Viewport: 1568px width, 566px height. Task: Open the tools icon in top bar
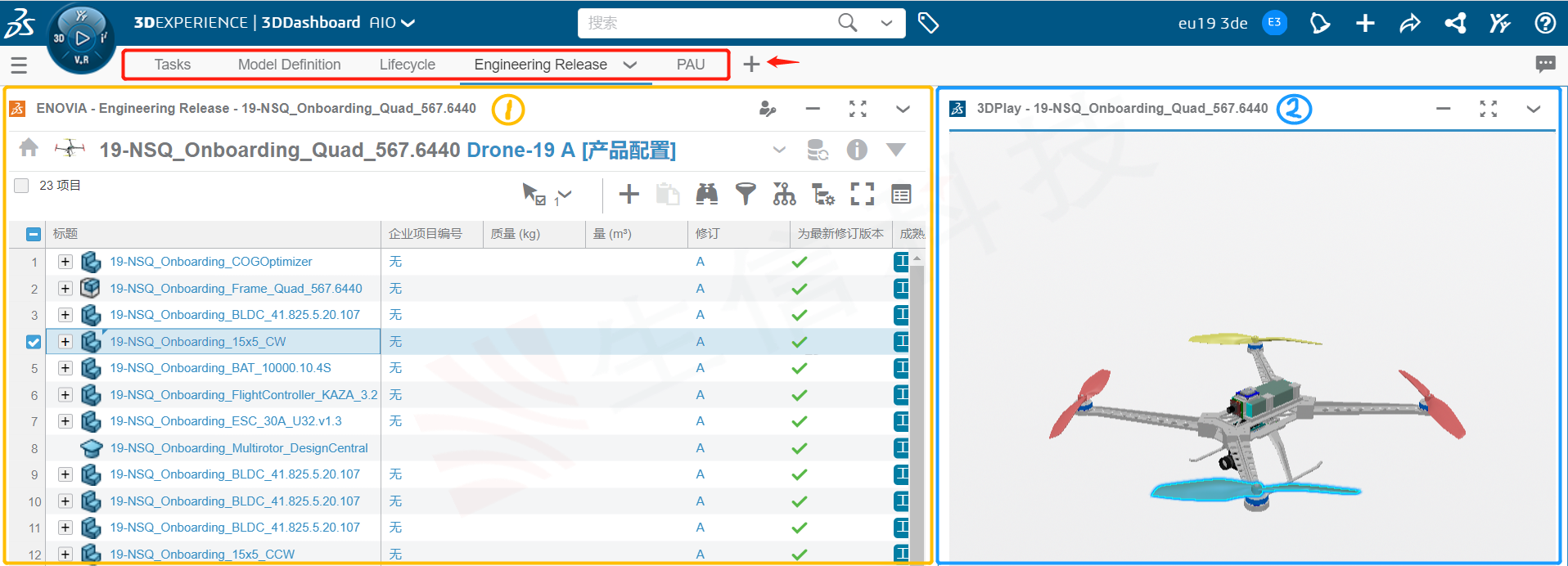(1499, 23)
